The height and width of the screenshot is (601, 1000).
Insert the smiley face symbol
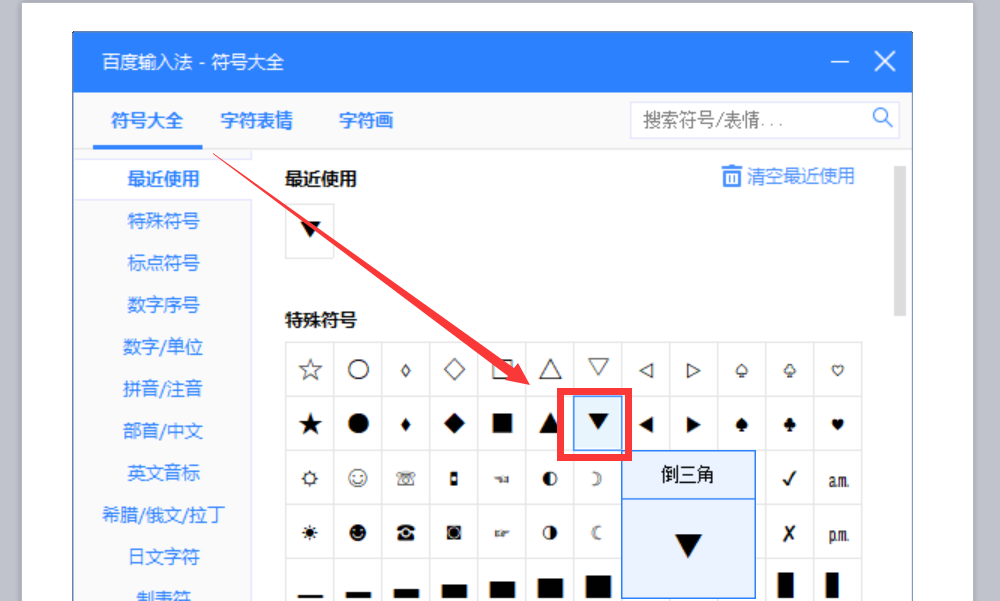(x=357, y=477)
